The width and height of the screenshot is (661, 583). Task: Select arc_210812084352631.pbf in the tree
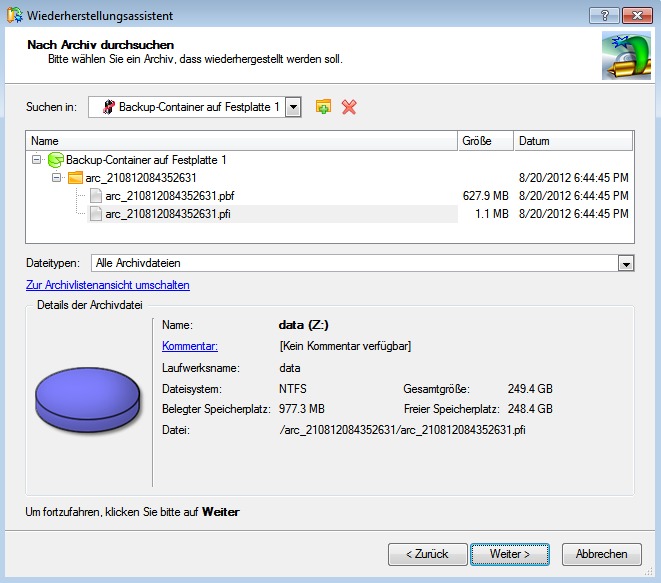pyautogui.click(x=170, y=196)
